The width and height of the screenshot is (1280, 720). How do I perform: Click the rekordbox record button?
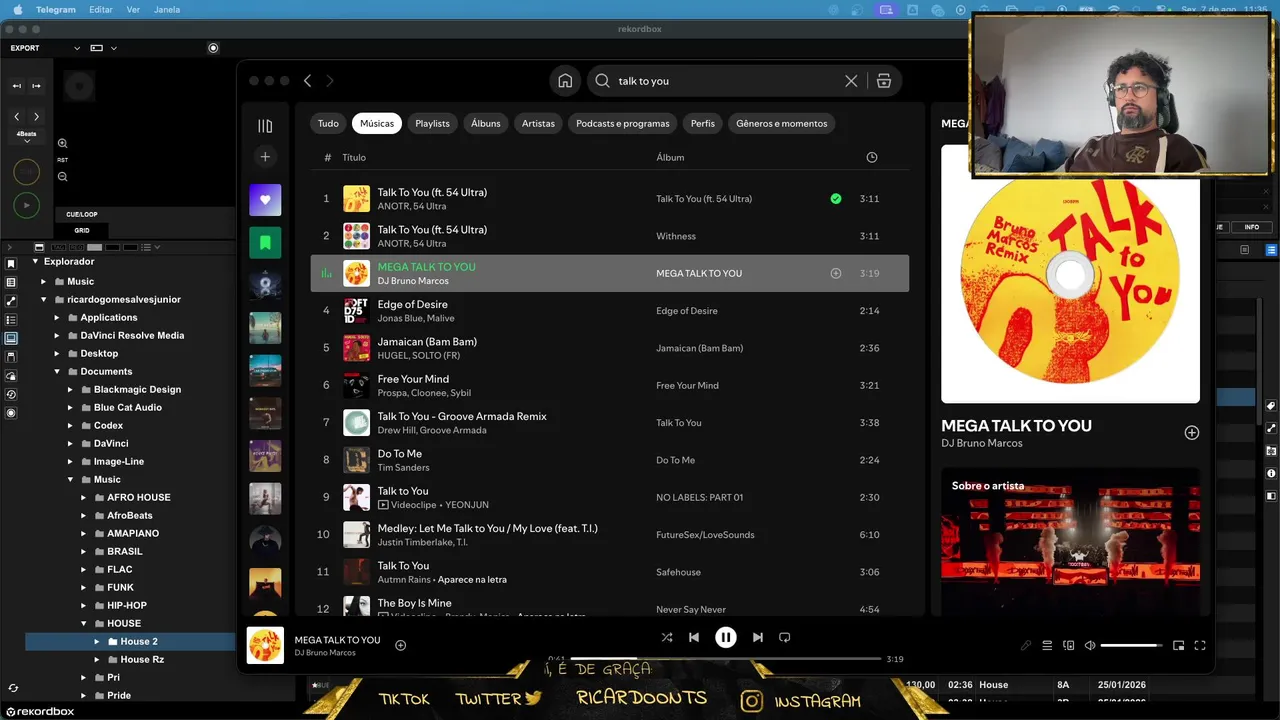213,48
